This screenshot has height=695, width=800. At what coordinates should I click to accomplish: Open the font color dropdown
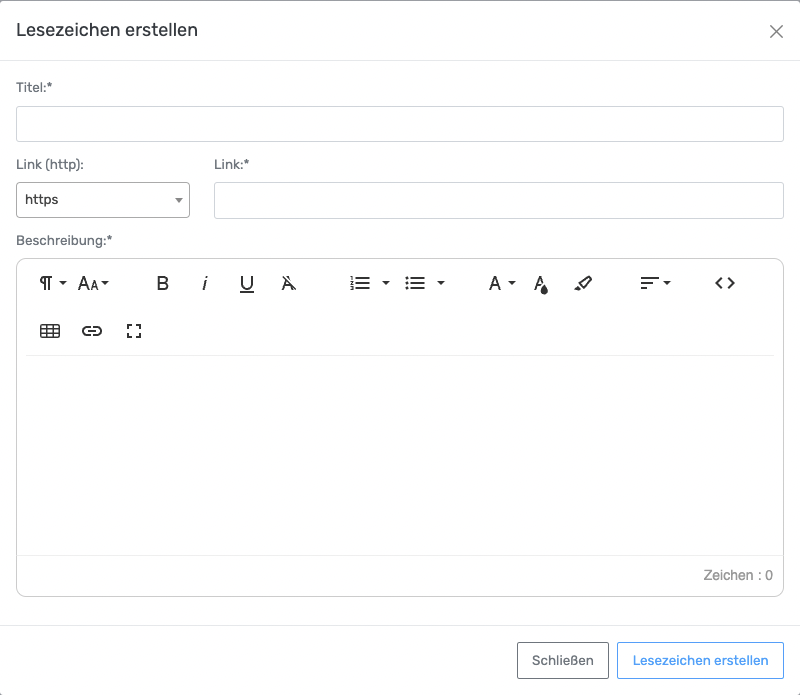tap(501, 283)
